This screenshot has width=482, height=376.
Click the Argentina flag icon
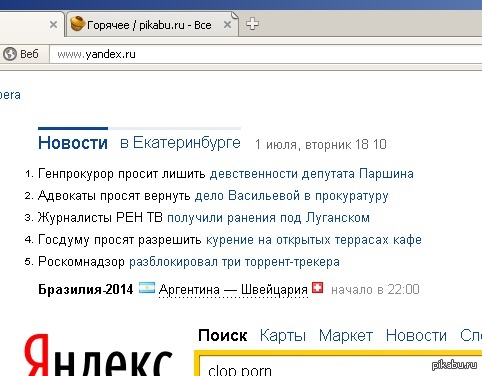click(147, 288)
